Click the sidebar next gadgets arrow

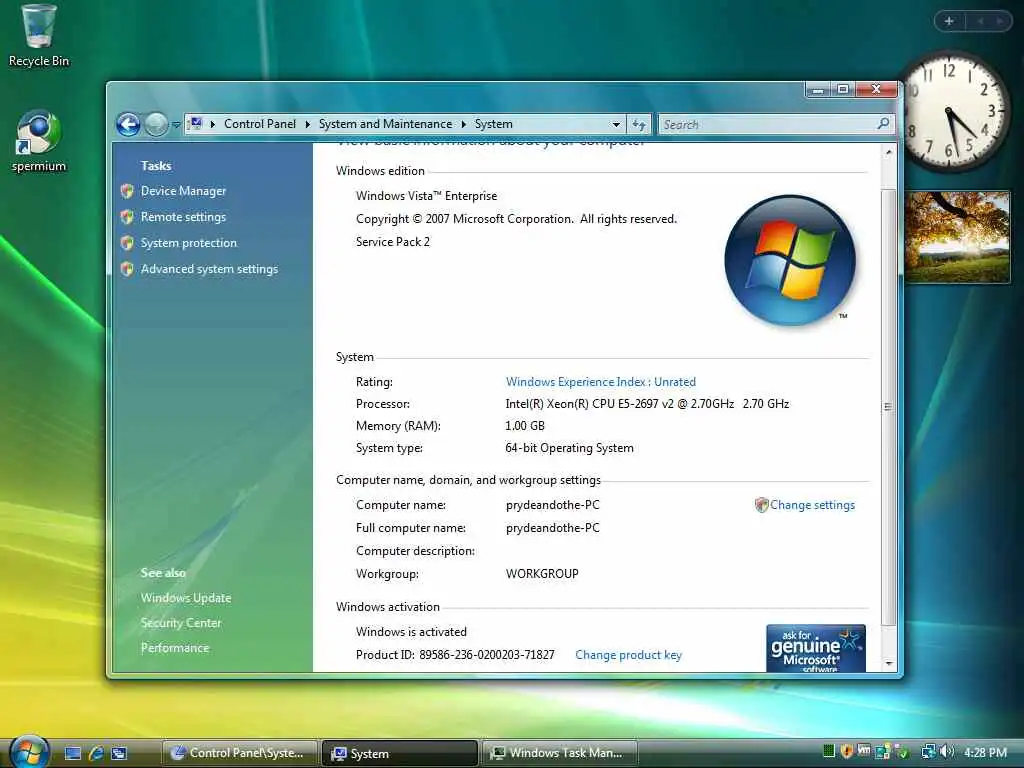click(1000, 21)
